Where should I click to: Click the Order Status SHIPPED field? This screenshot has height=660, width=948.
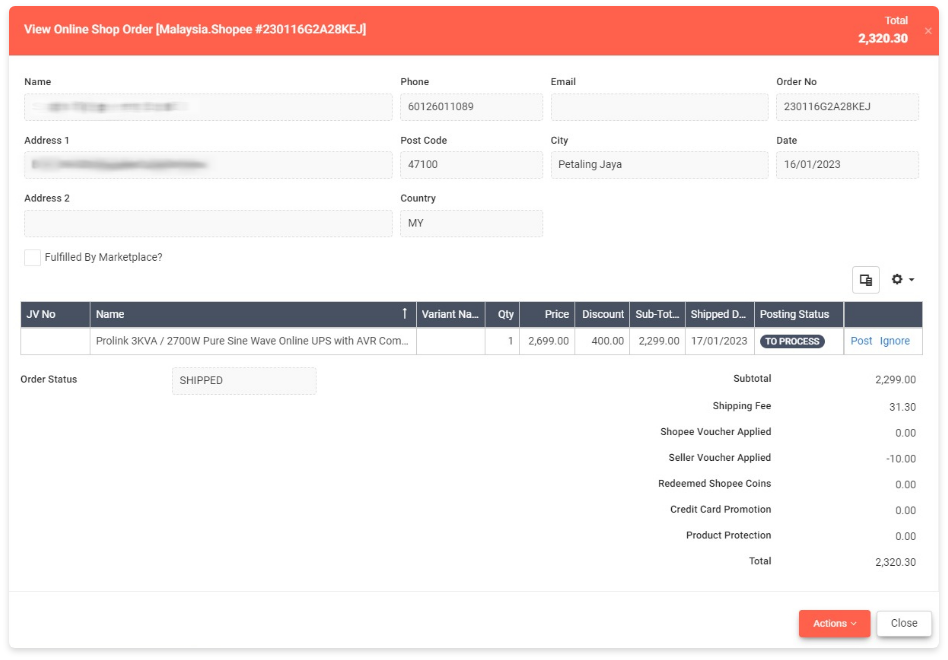tap(243, 381)
